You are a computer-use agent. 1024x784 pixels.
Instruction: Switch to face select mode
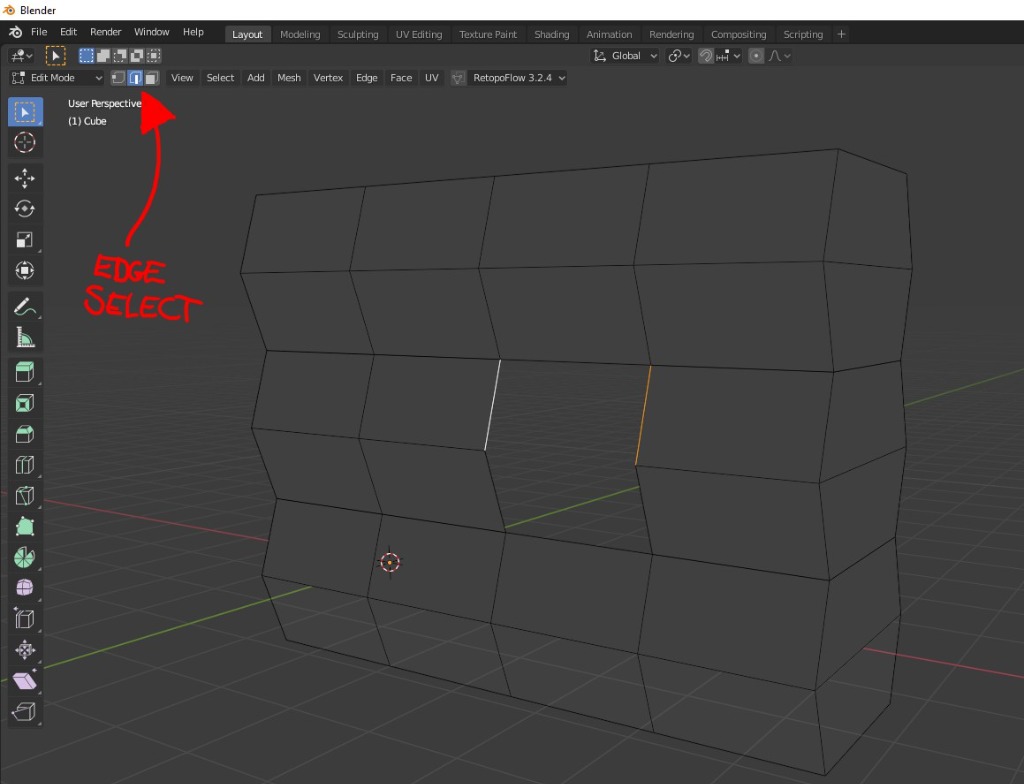151,78
